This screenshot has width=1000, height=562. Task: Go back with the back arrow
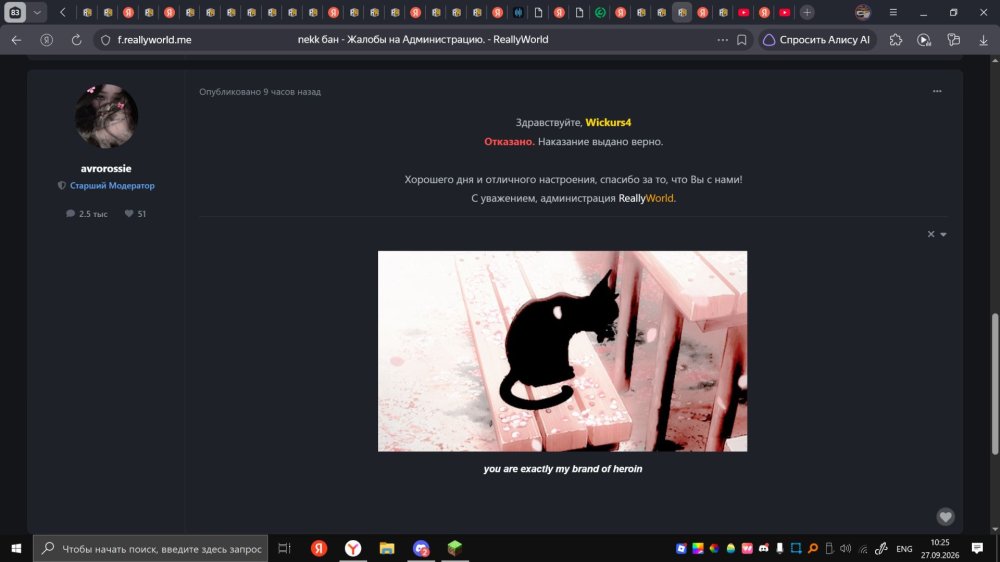17,40
